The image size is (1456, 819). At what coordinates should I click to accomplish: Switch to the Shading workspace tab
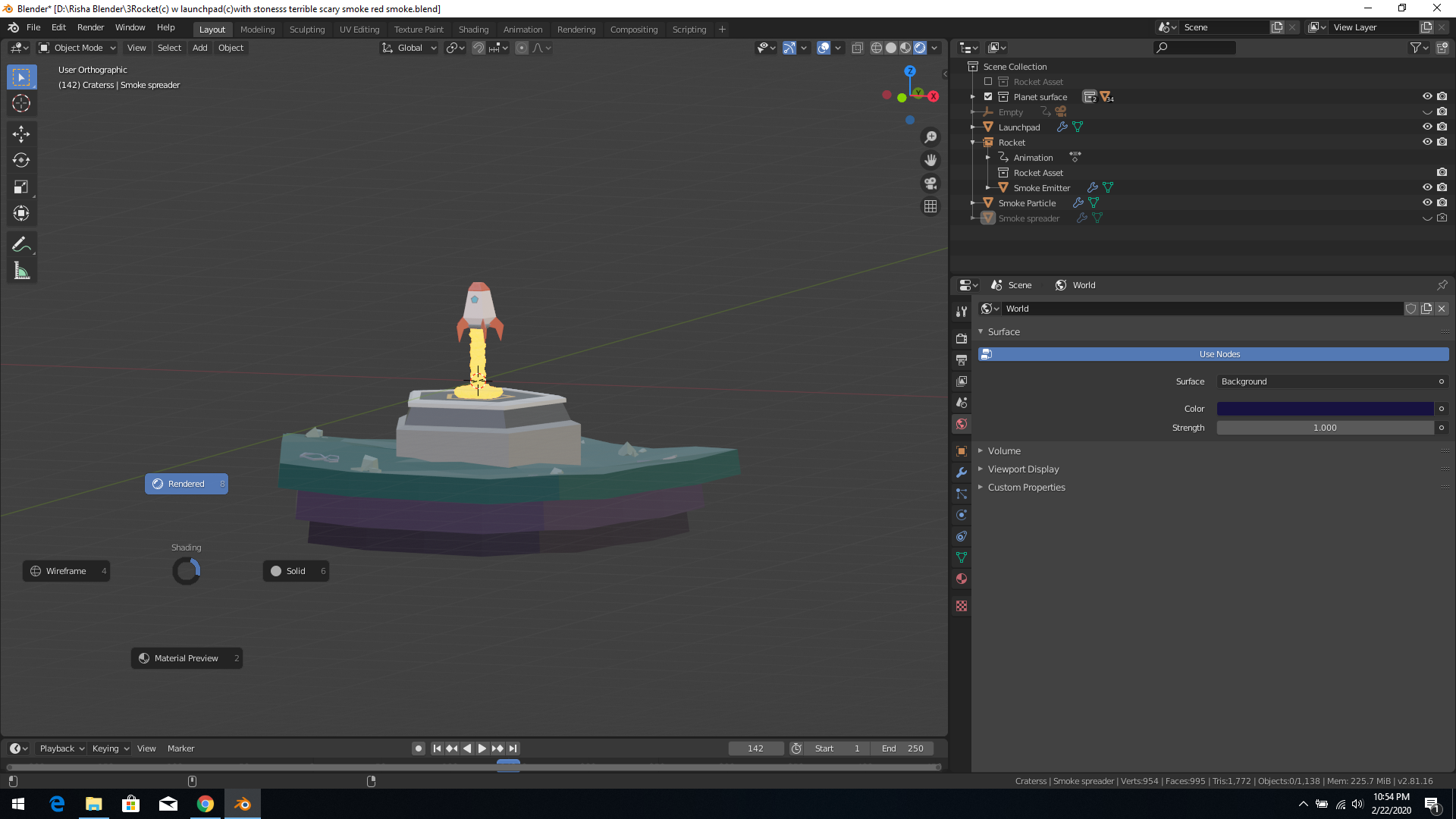click(x=473, y=30)
